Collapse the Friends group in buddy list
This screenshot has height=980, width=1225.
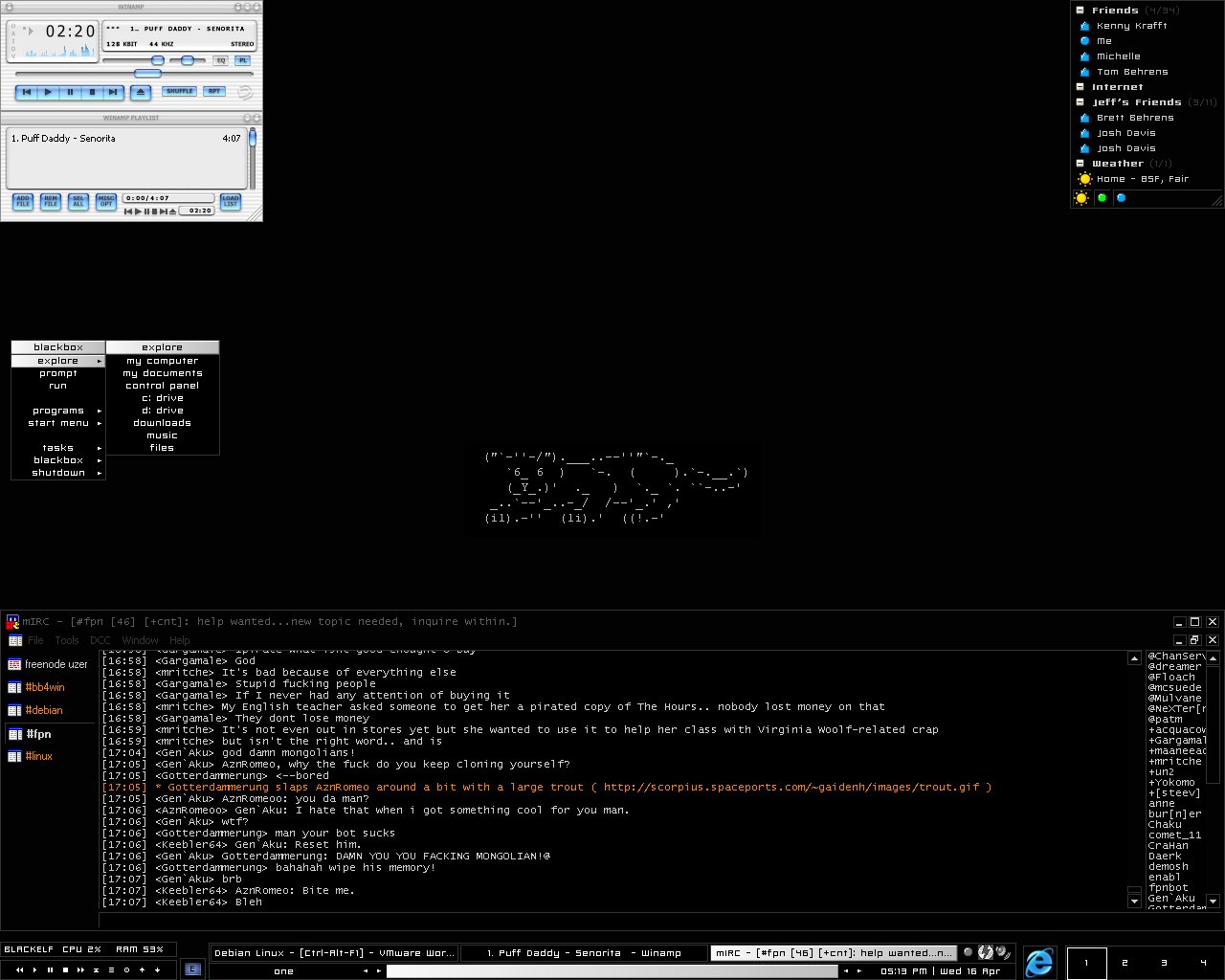click(x=1080, y=11)
